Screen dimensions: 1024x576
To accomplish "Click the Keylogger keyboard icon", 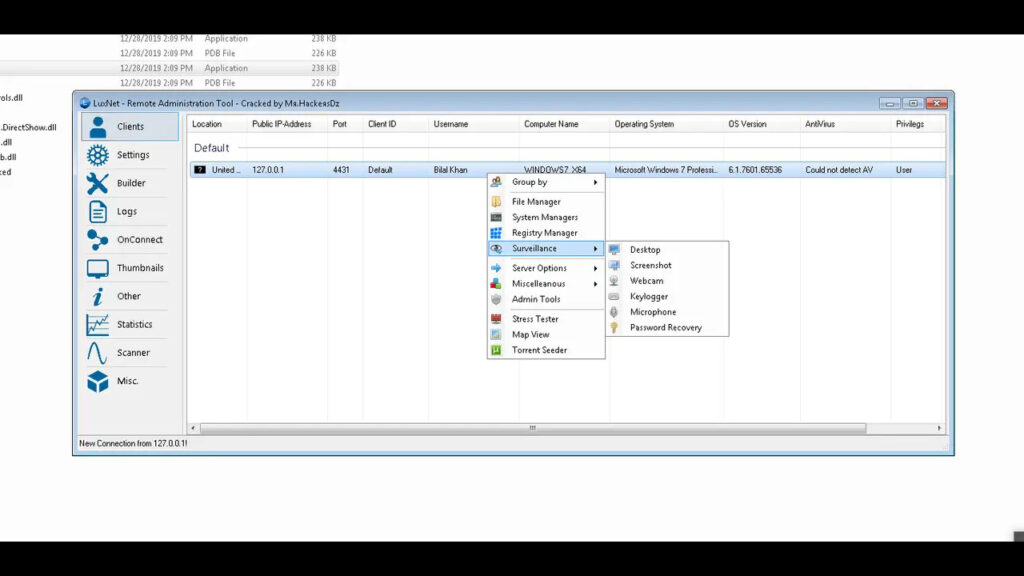I will (x=614, y=296).
